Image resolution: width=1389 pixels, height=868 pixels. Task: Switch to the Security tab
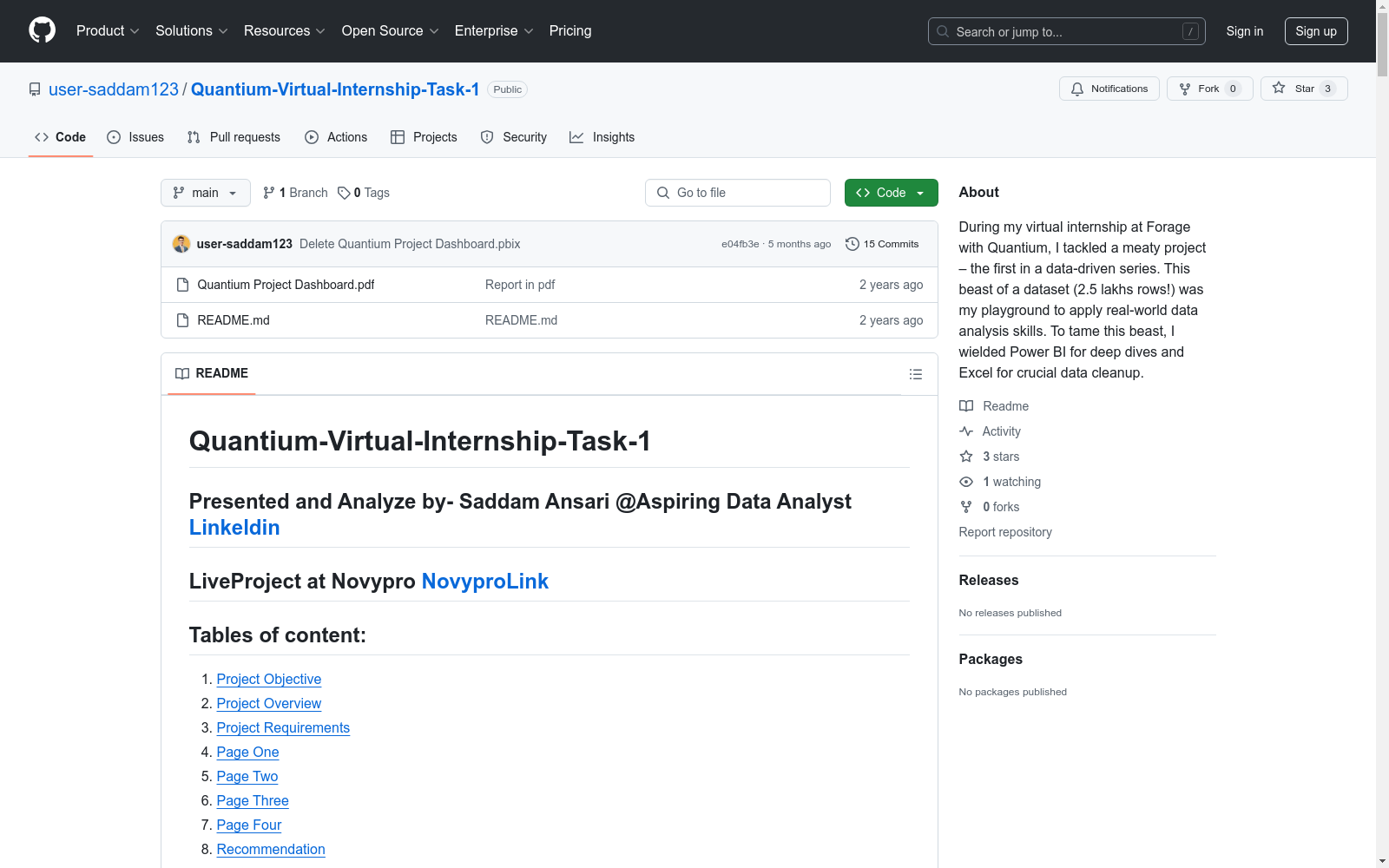click(x=514, y=137)
